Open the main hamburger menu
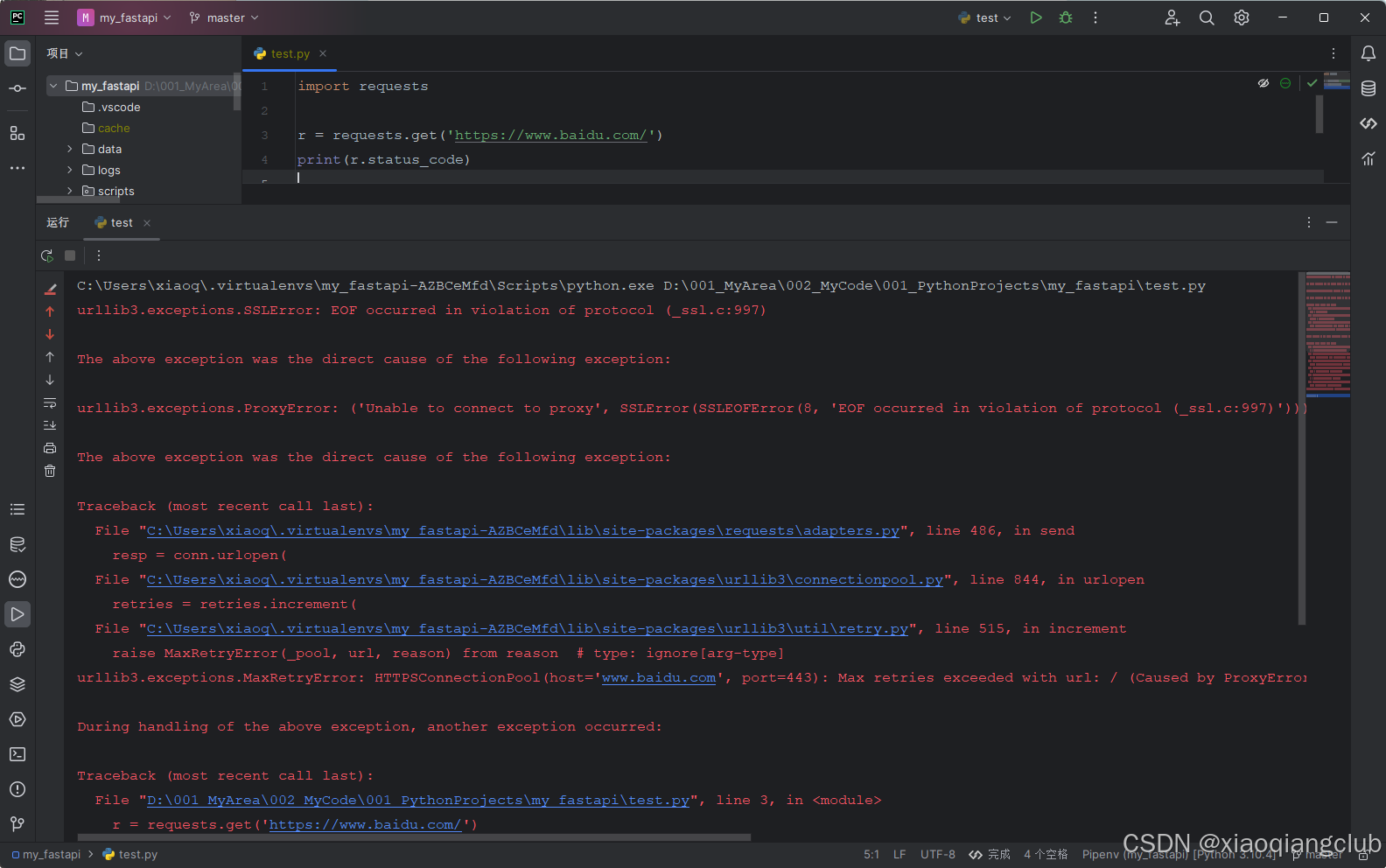The height and width of the screenshot is (868, 1386). click(x=52, y=17)
